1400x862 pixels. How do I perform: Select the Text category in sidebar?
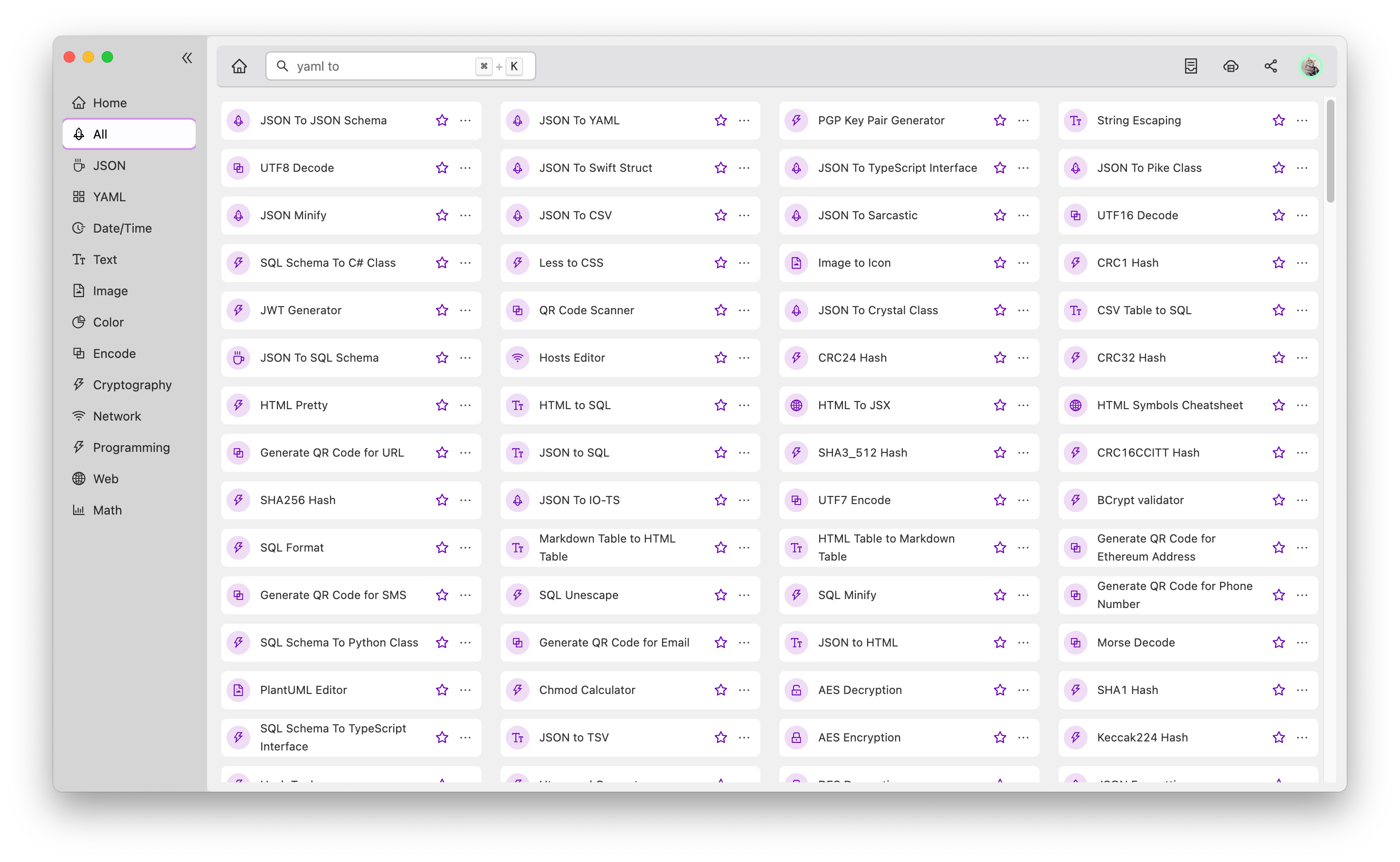pyautogui.click(x=129, y=259)
